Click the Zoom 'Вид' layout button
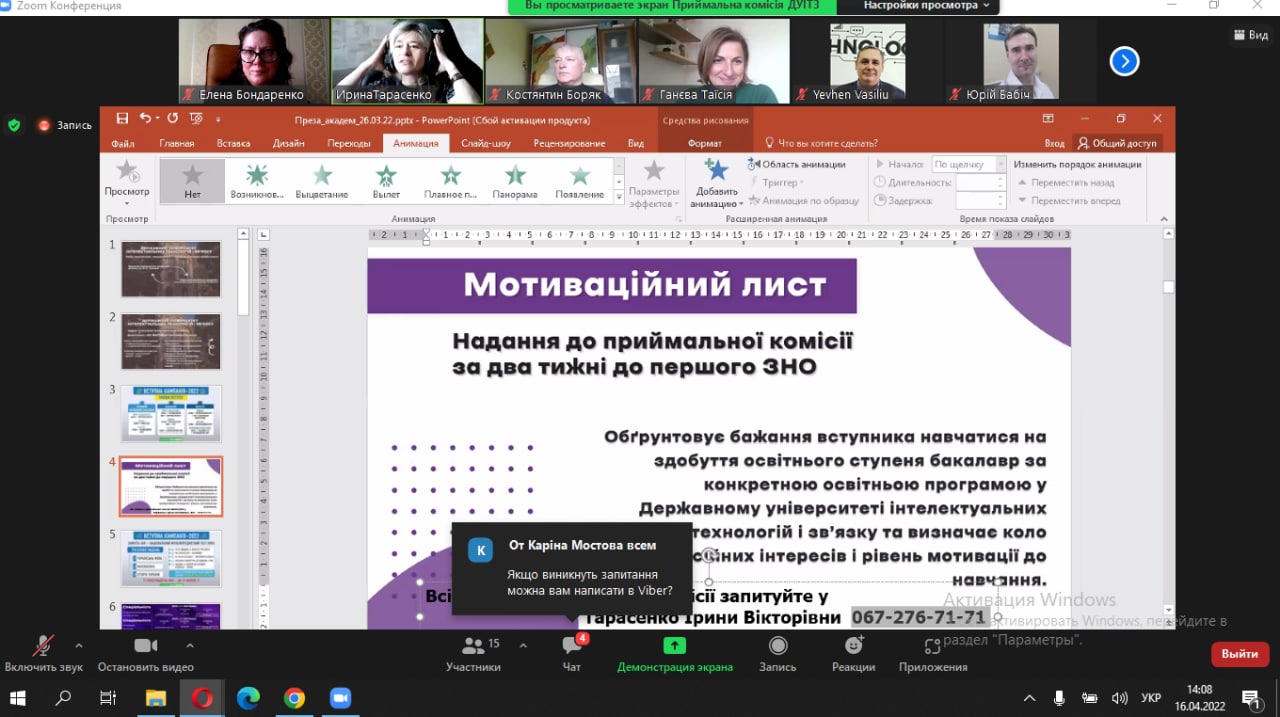Viewport: 1280px width, 717px height. (x=1250, y=34)
